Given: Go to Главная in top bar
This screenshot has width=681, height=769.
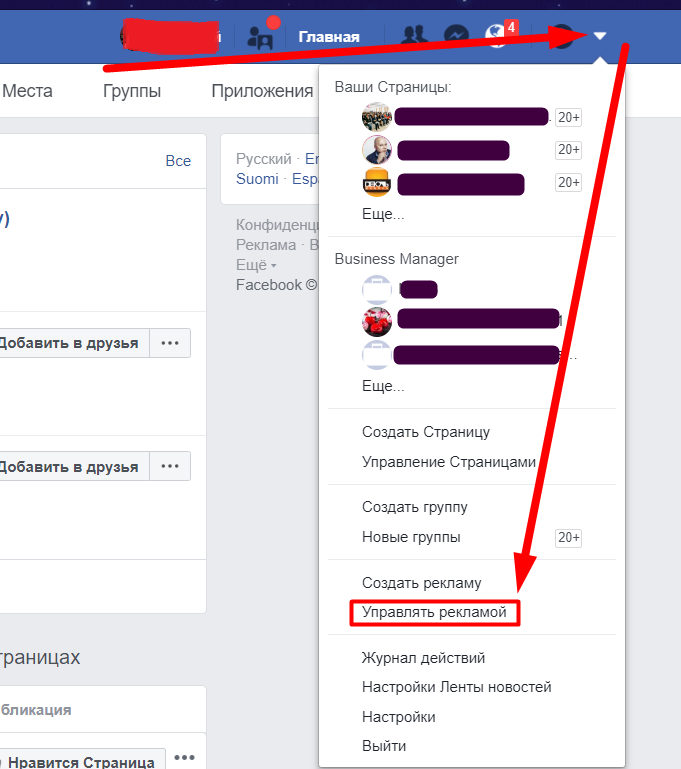Looking at the screenshot, I should (x=329, y=37).
